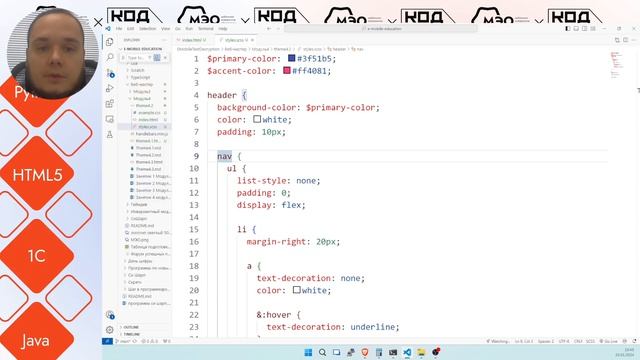
Task: Change language mode via SCSS status
Action: [x=590, y=341]
